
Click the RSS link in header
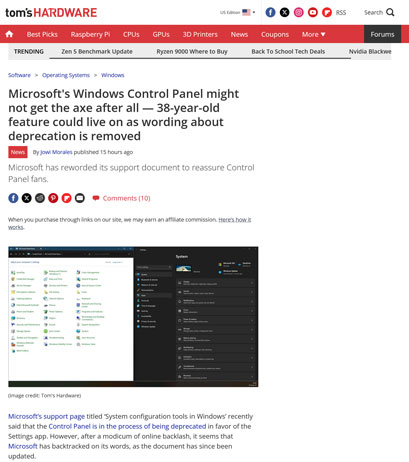click(341, 13)
